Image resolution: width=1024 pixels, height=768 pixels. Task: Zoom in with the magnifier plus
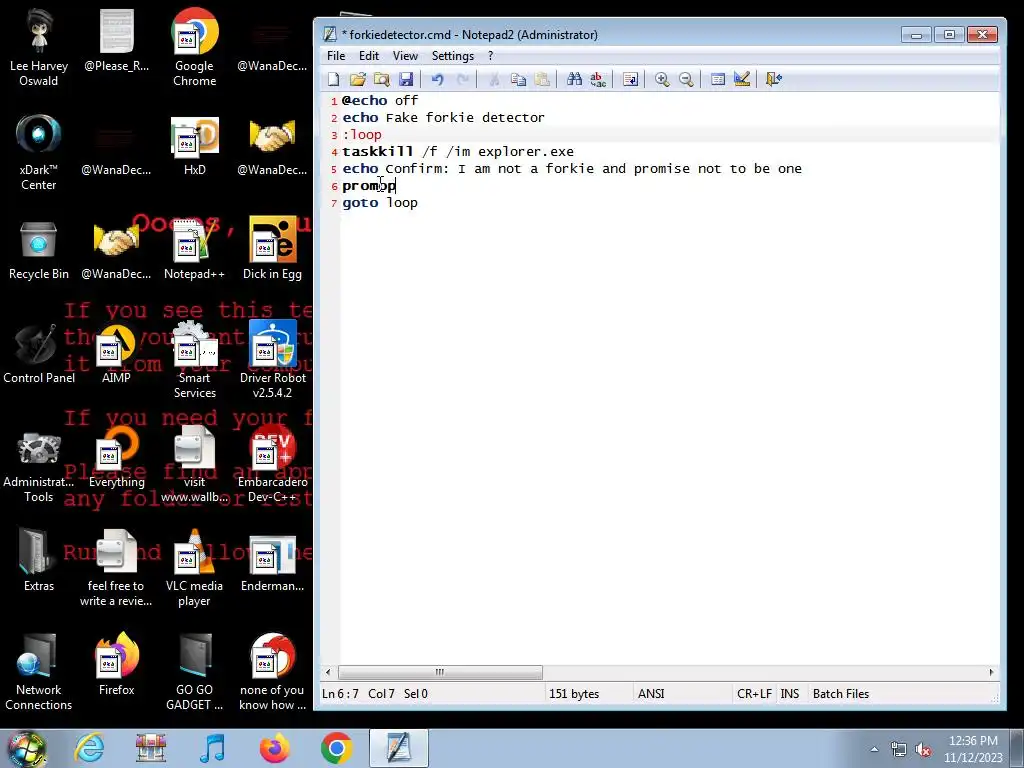pyautogui.click(x=662, y=80)
